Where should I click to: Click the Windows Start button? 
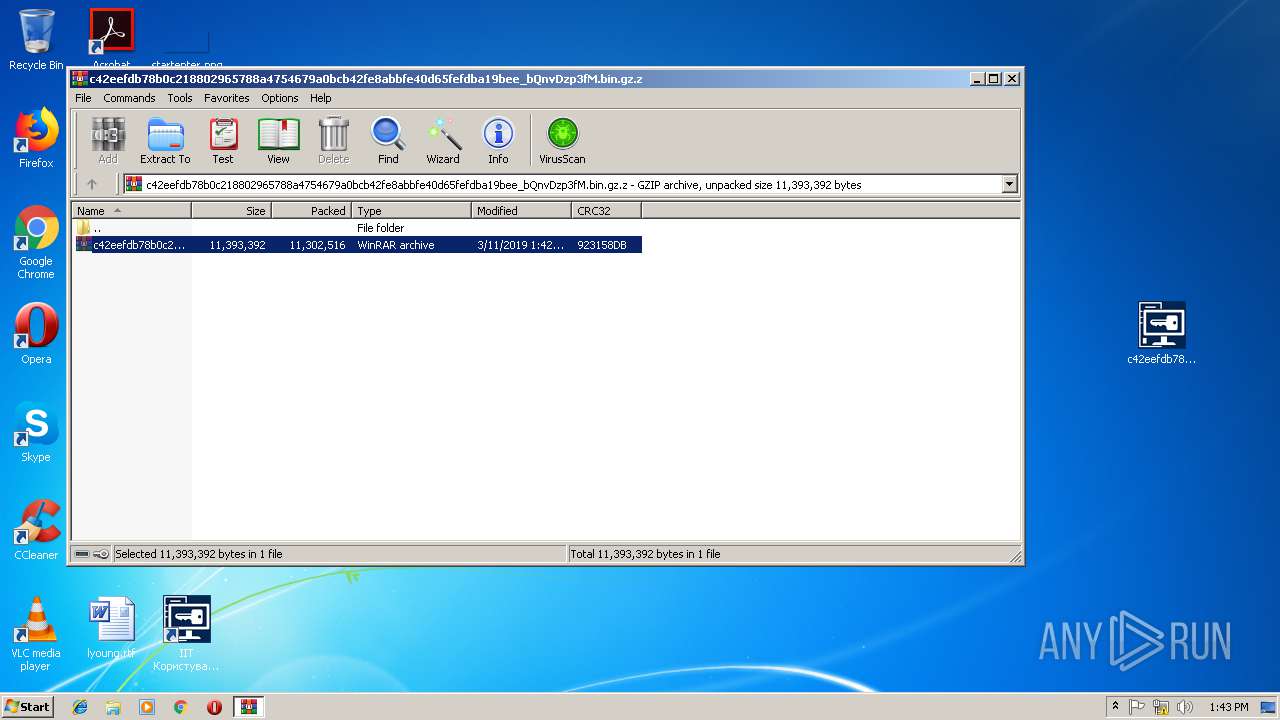click(x=28, y=707)
